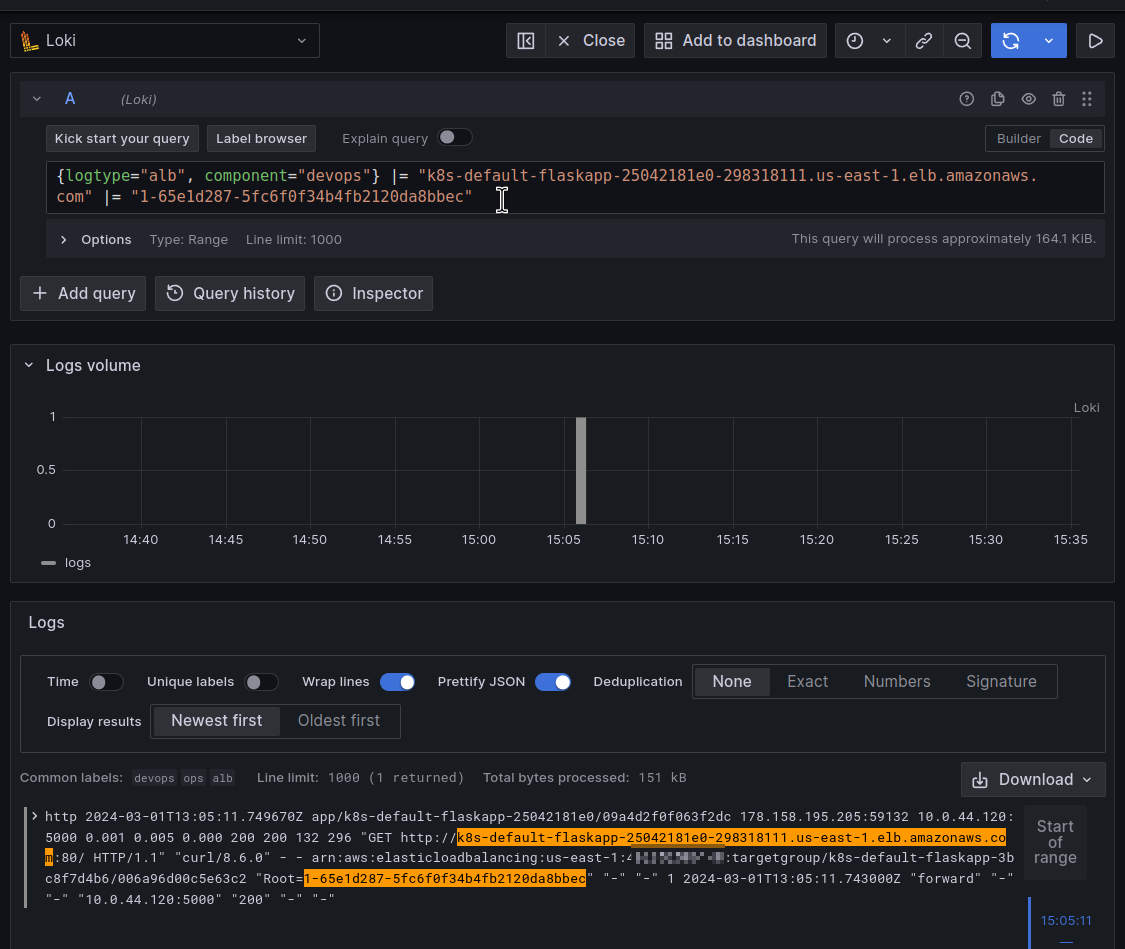Click the ops common label
This screenshot has height=949, width=1125.
point(193,778)
